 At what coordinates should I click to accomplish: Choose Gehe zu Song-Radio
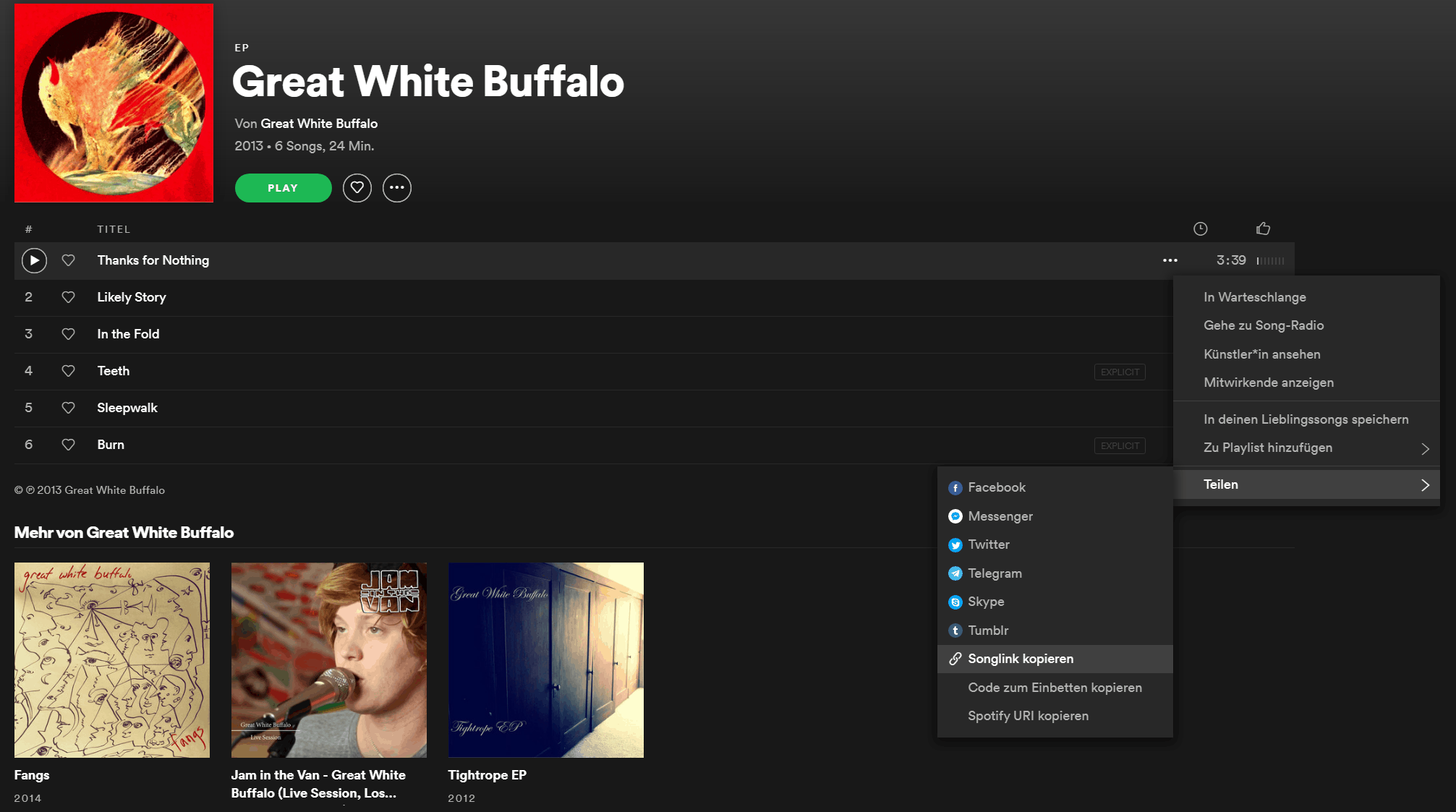[x=1306, y=325]
